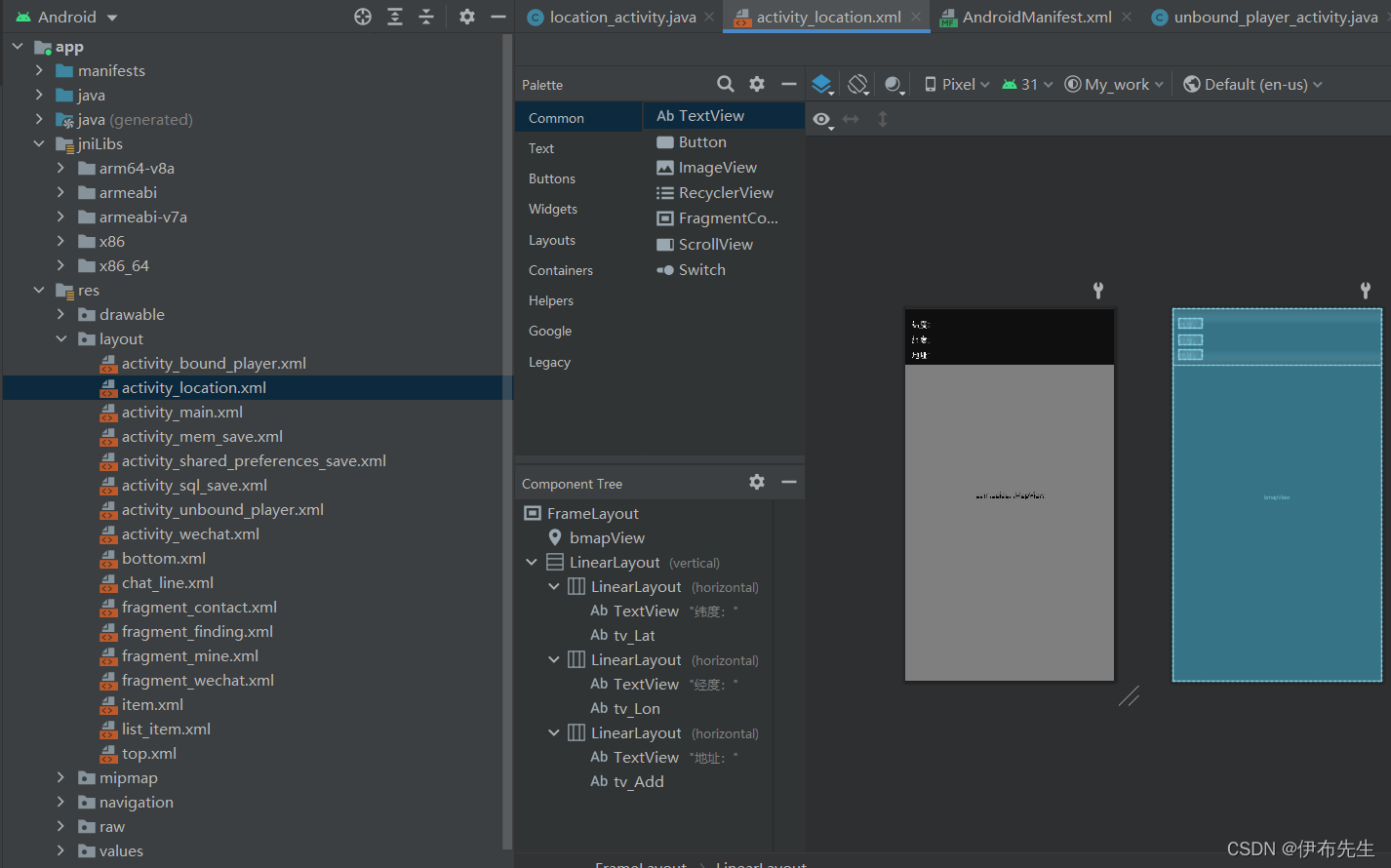Select the Buttons palette category
Screen dimensions: 1391x868
(552, 178)
